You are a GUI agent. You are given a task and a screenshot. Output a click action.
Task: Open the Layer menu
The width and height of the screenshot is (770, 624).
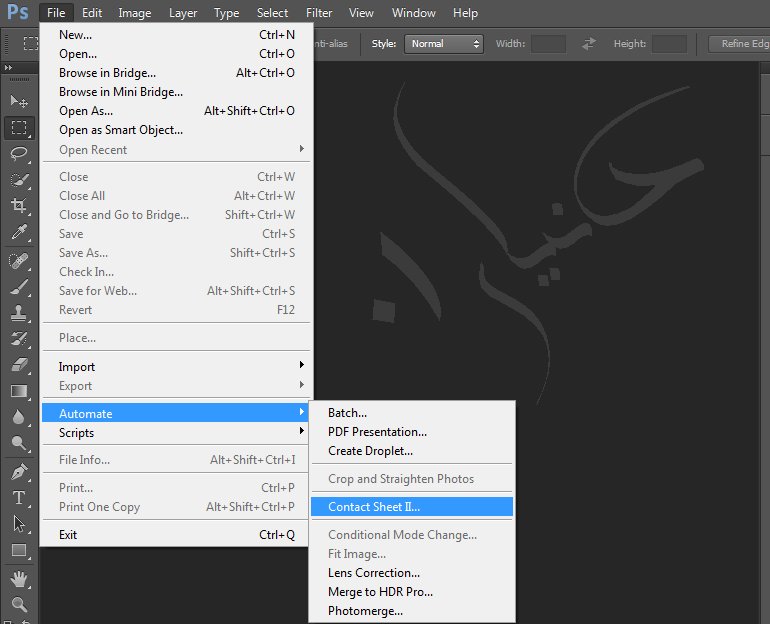click(183, 13)
